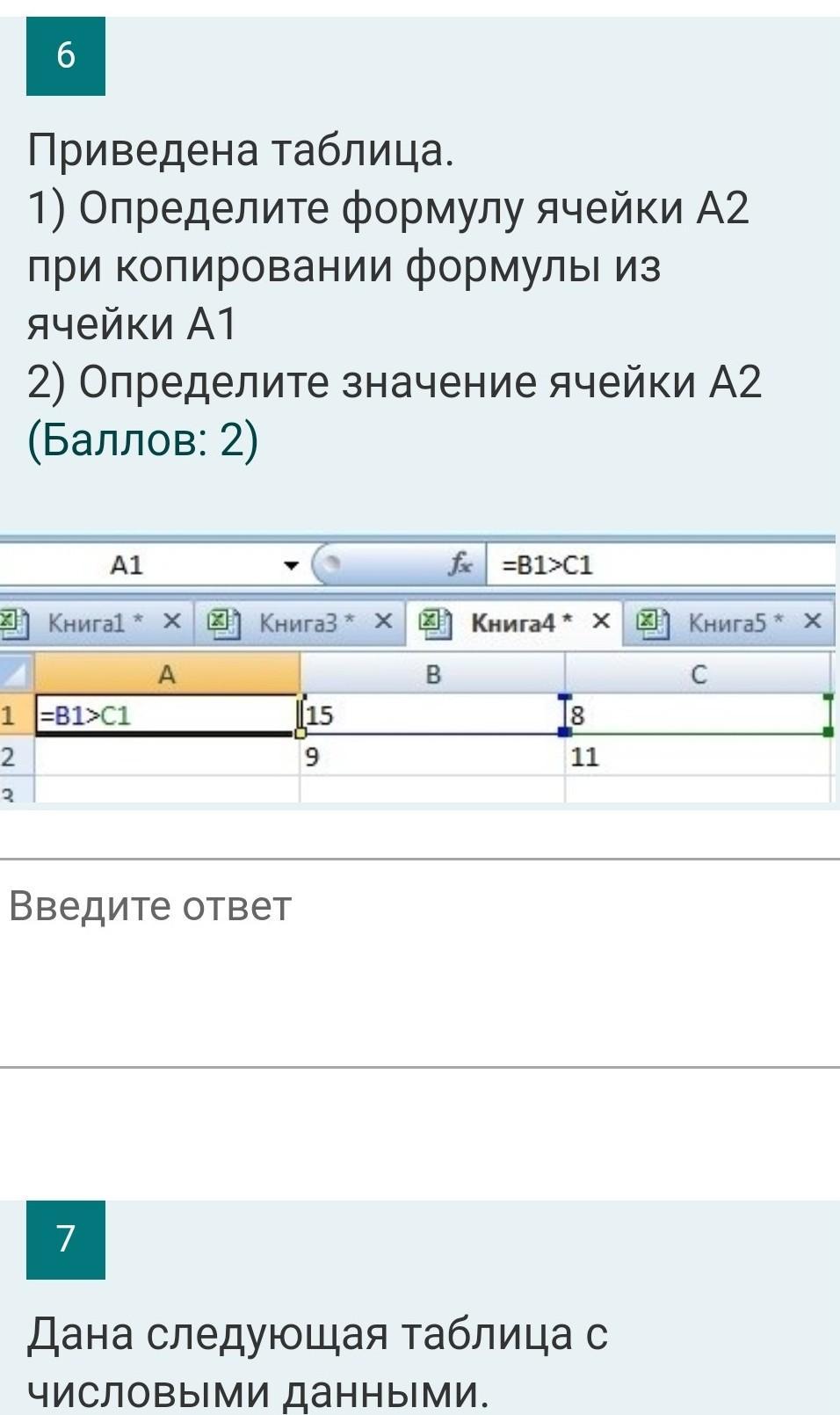
Task: Close the Книга5 tab
Action: tap(813, 621)
